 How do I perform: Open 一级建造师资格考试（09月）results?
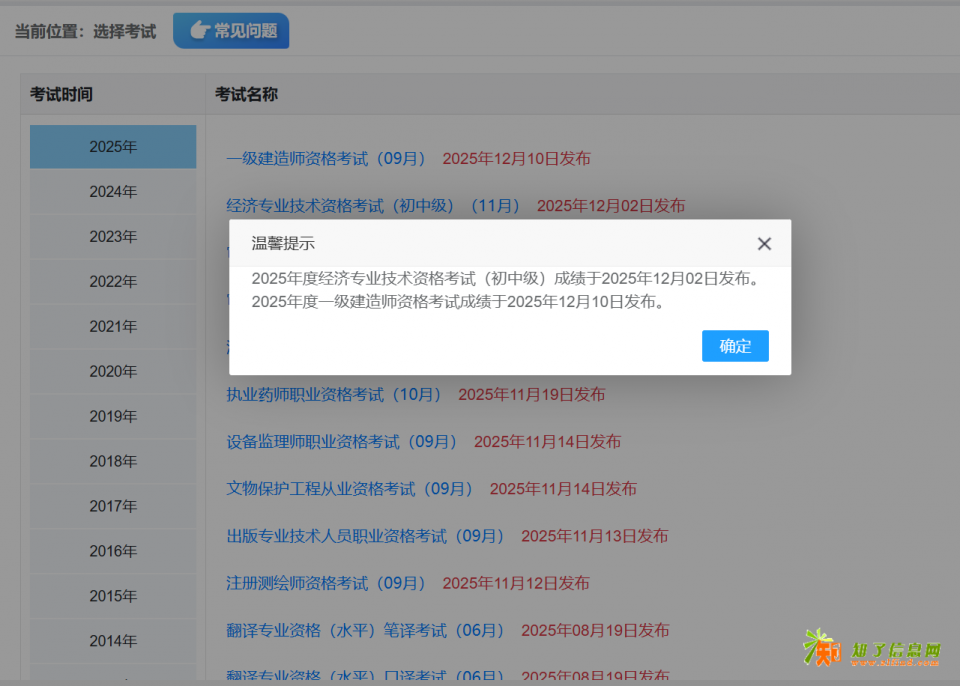coord(327,158)
